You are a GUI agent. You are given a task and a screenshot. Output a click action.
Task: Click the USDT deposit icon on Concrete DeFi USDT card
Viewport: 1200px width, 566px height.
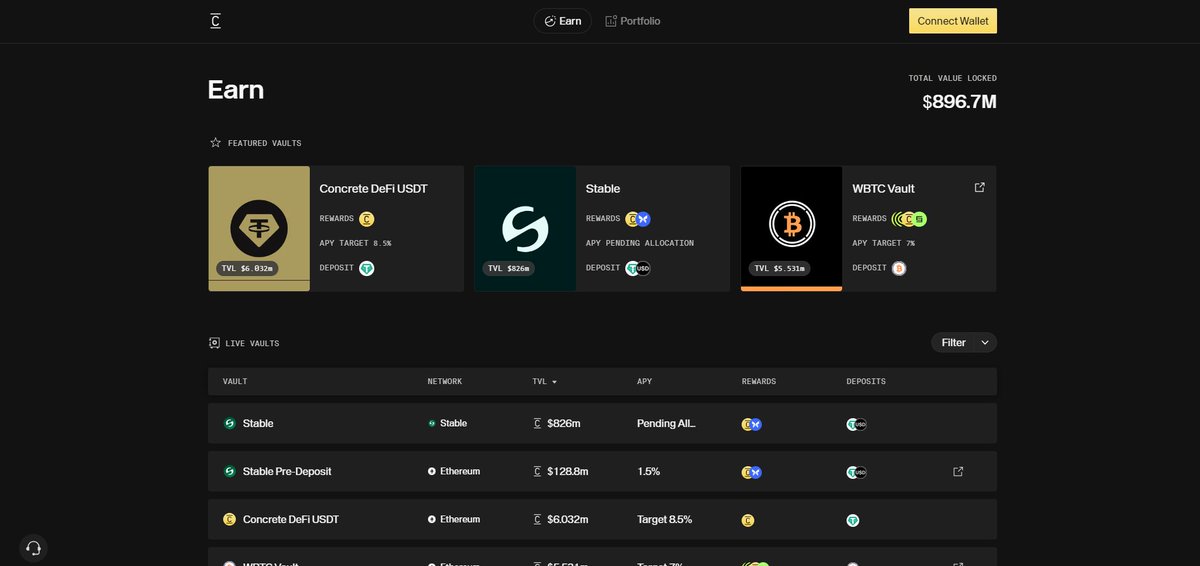(367, 268)
